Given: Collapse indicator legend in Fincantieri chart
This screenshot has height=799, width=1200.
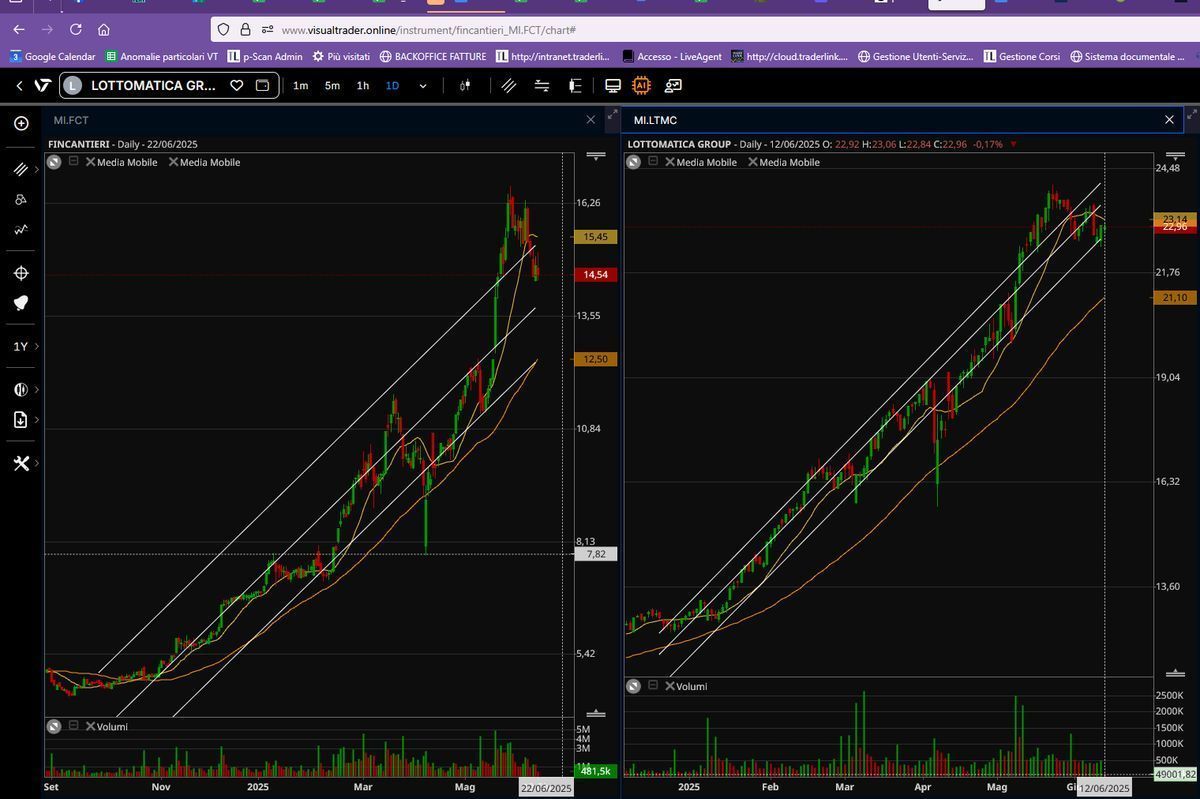Looking at the screenshot, I should coord(73,161).
